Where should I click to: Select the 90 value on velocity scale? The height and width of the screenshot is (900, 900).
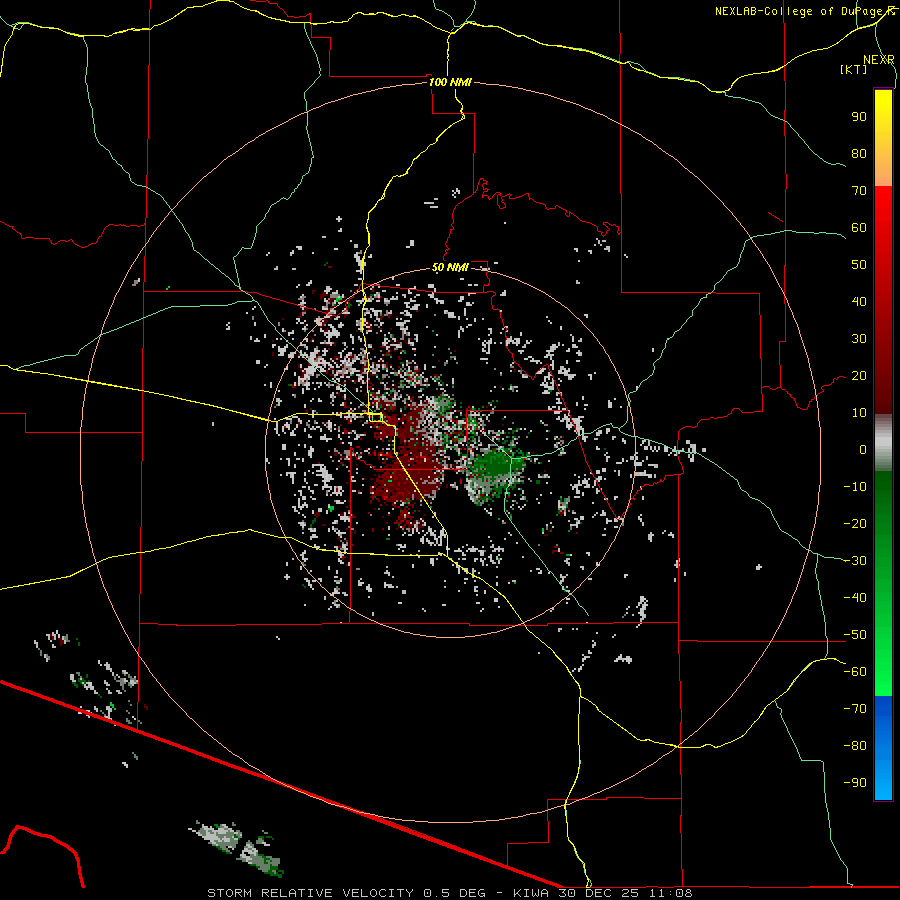859,117
